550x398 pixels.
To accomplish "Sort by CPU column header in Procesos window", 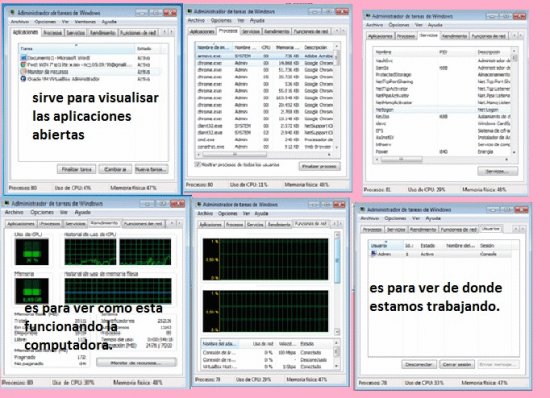I will point(266,47).
